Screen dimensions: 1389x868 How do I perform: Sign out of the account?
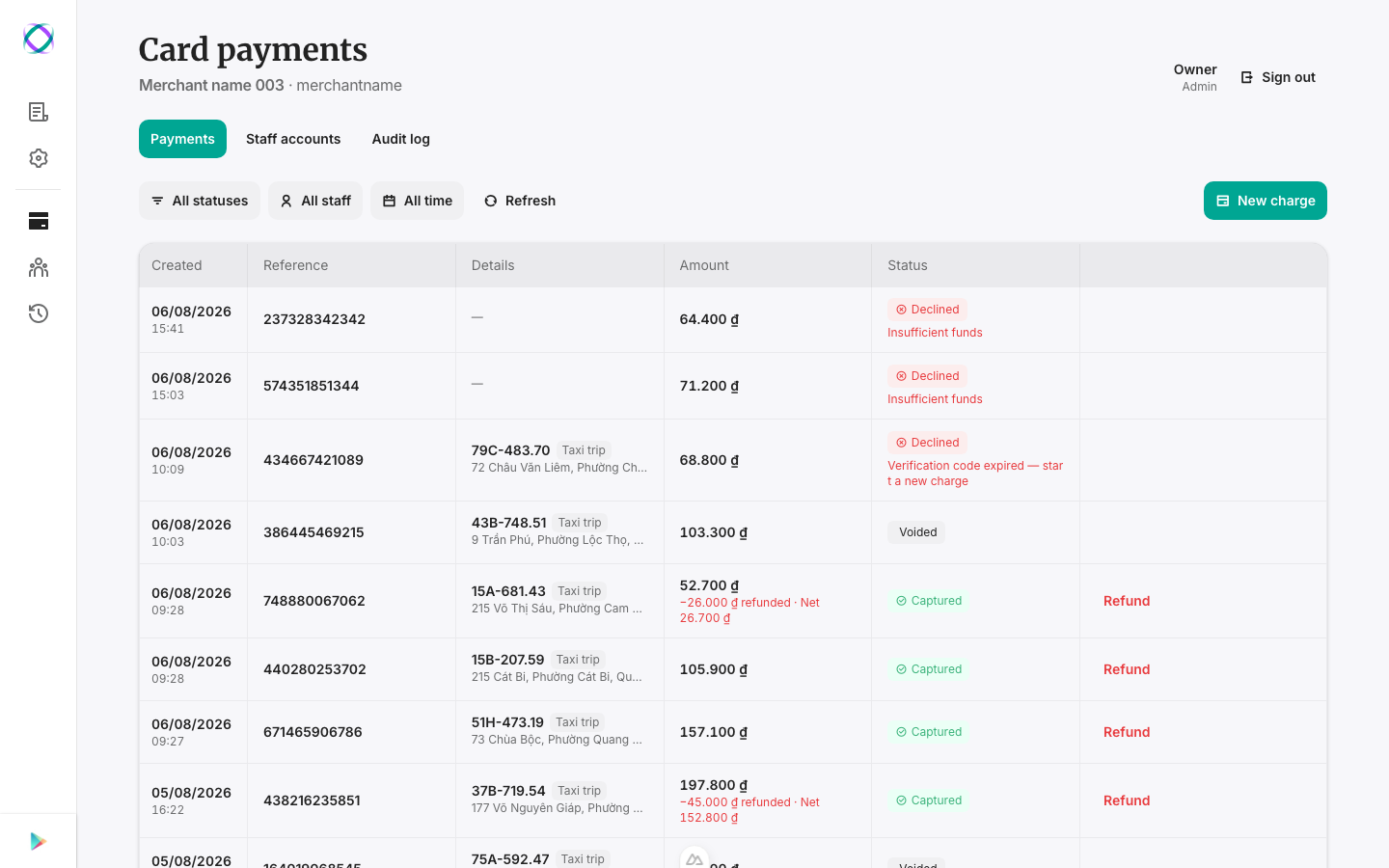[1278, 77]
